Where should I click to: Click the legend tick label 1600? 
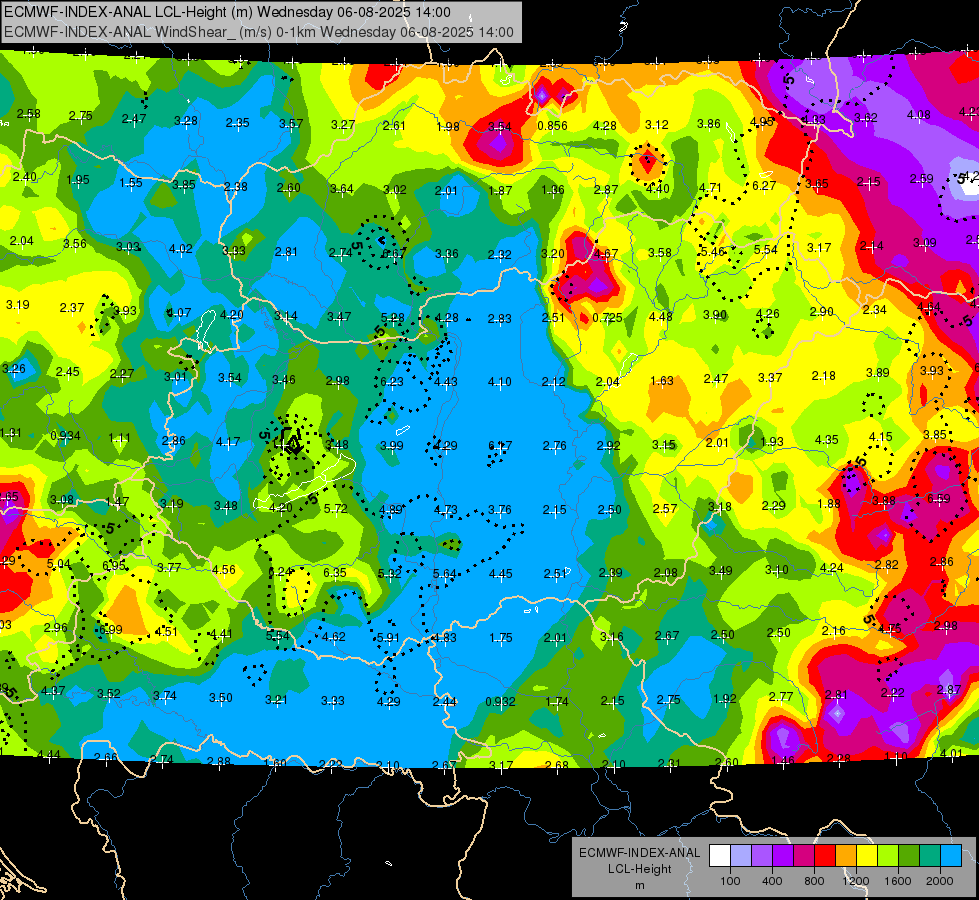(898, 881)
